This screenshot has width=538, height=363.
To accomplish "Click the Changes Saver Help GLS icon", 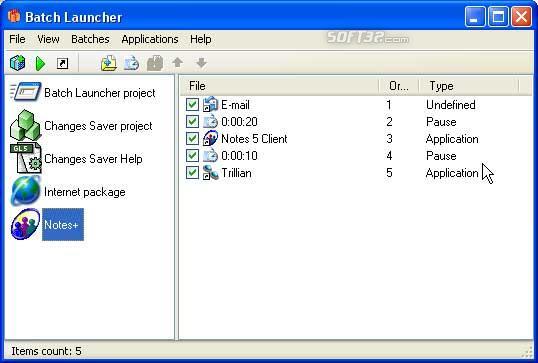I will (26, 158).
